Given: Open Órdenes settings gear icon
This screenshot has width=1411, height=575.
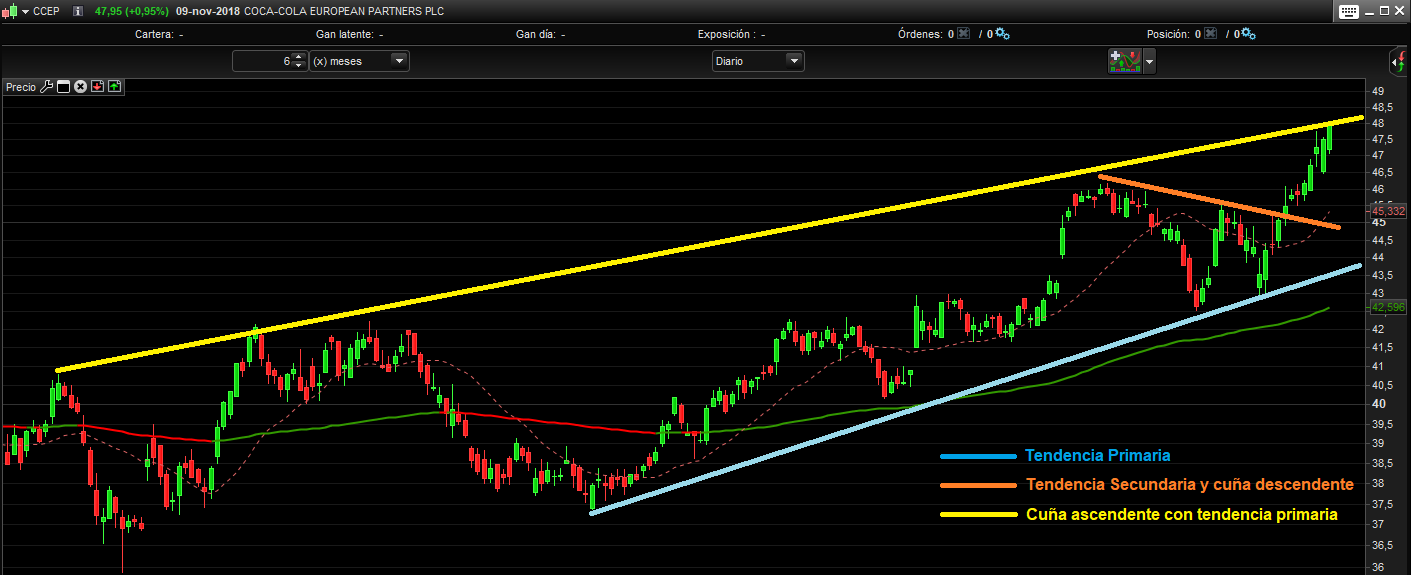Looking at the screenshot, I should click(1002, 34).
